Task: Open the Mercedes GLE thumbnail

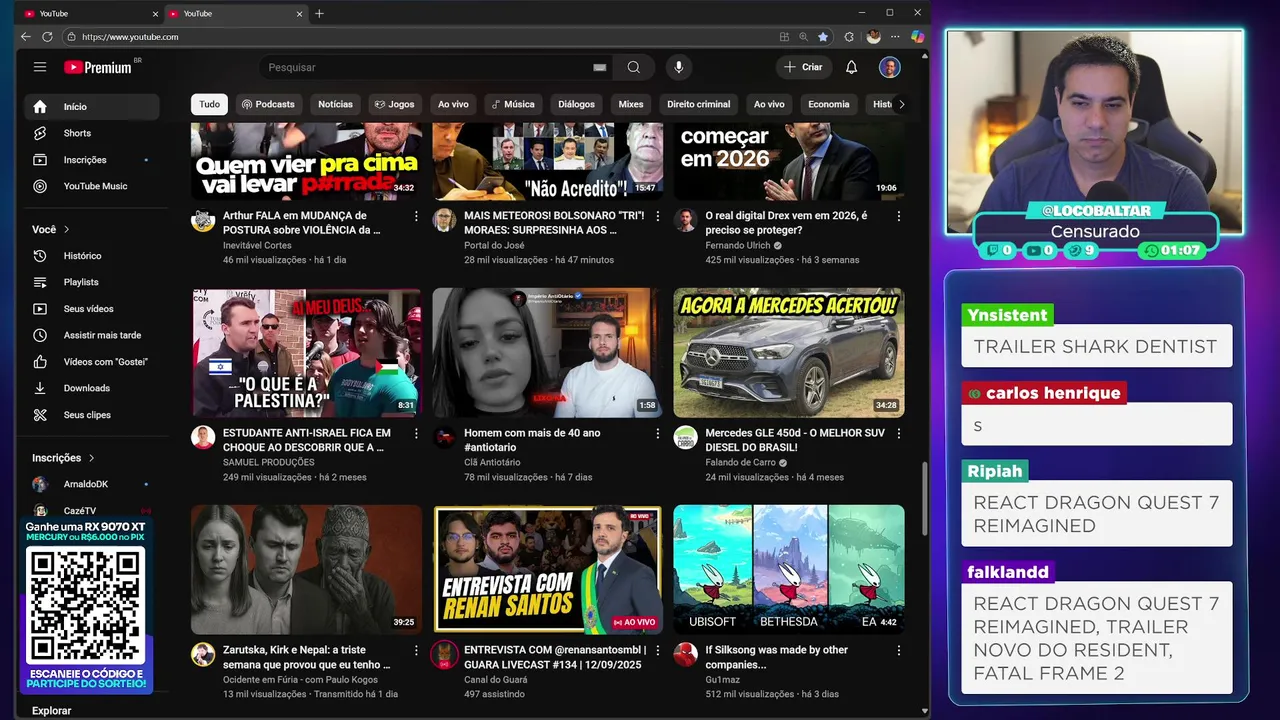Action: point(789,353)
